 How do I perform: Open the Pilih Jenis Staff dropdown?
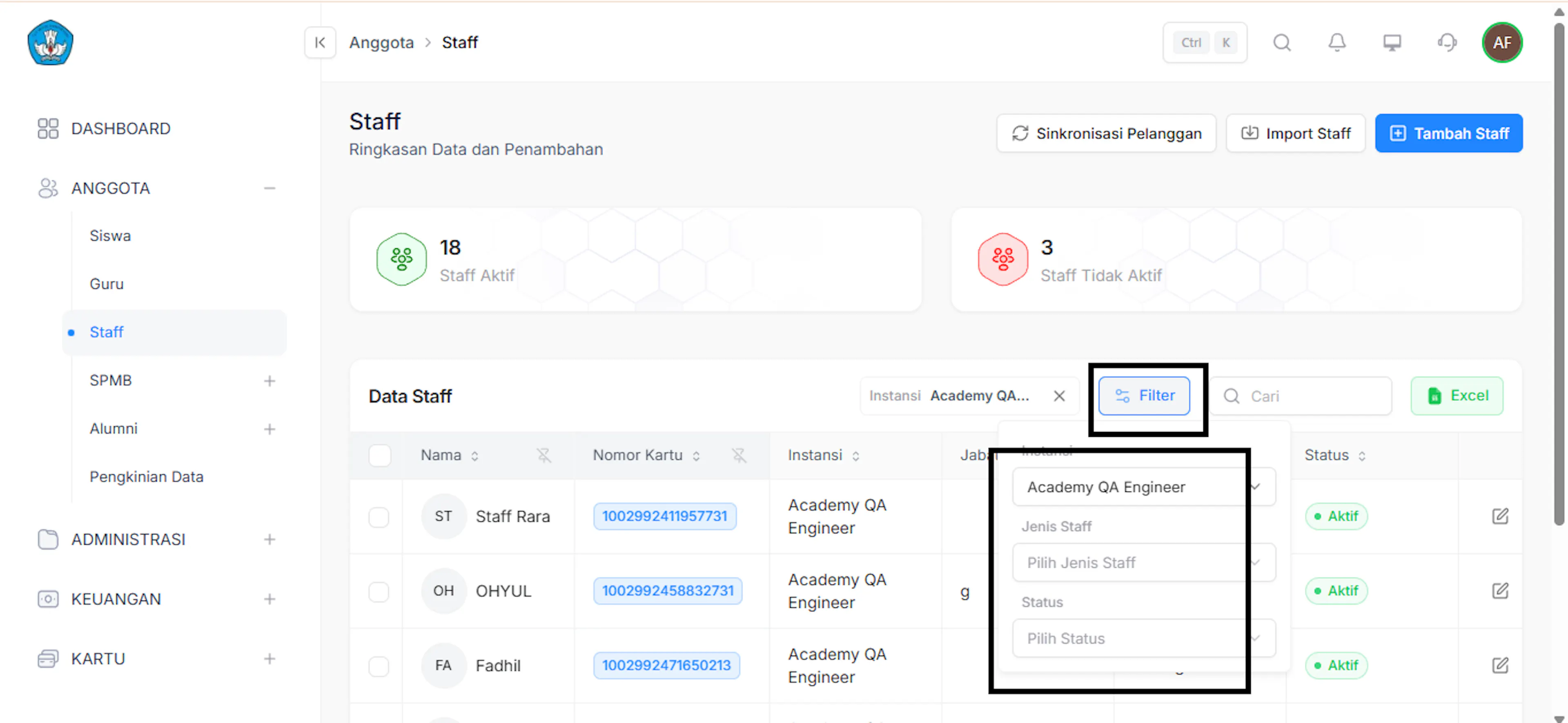click(x=1143, y=562)
